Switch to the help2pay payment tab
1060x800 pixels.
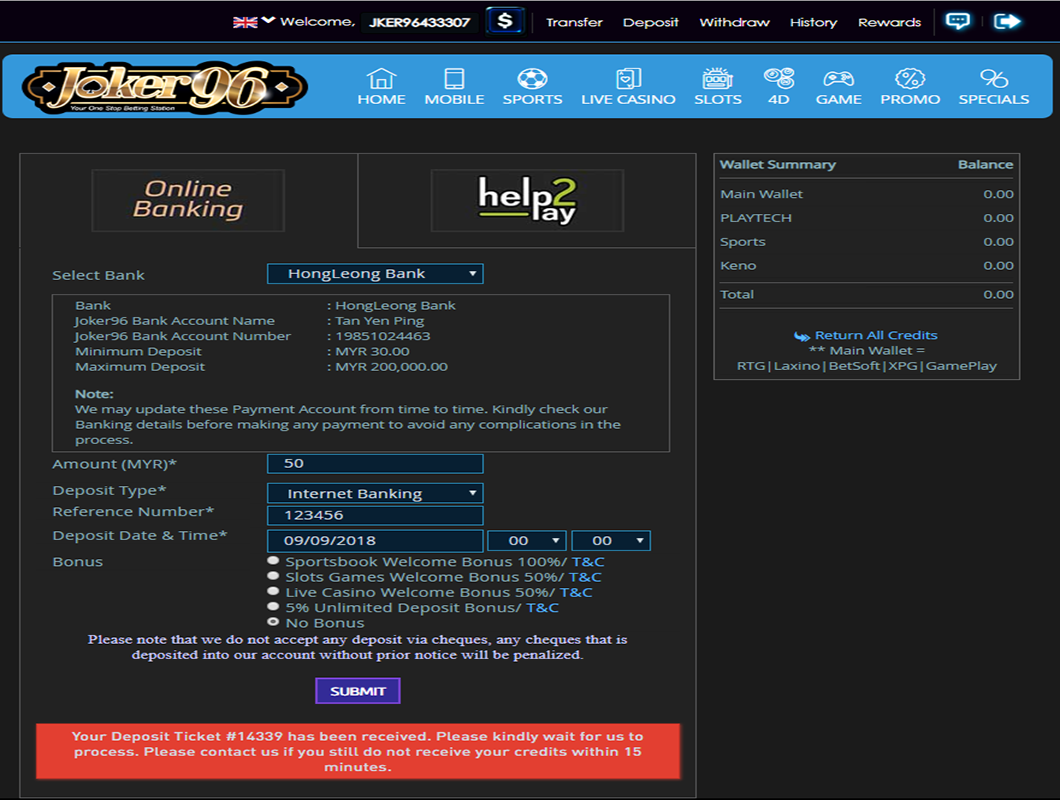pyautogui.click(x=527, y=200)
